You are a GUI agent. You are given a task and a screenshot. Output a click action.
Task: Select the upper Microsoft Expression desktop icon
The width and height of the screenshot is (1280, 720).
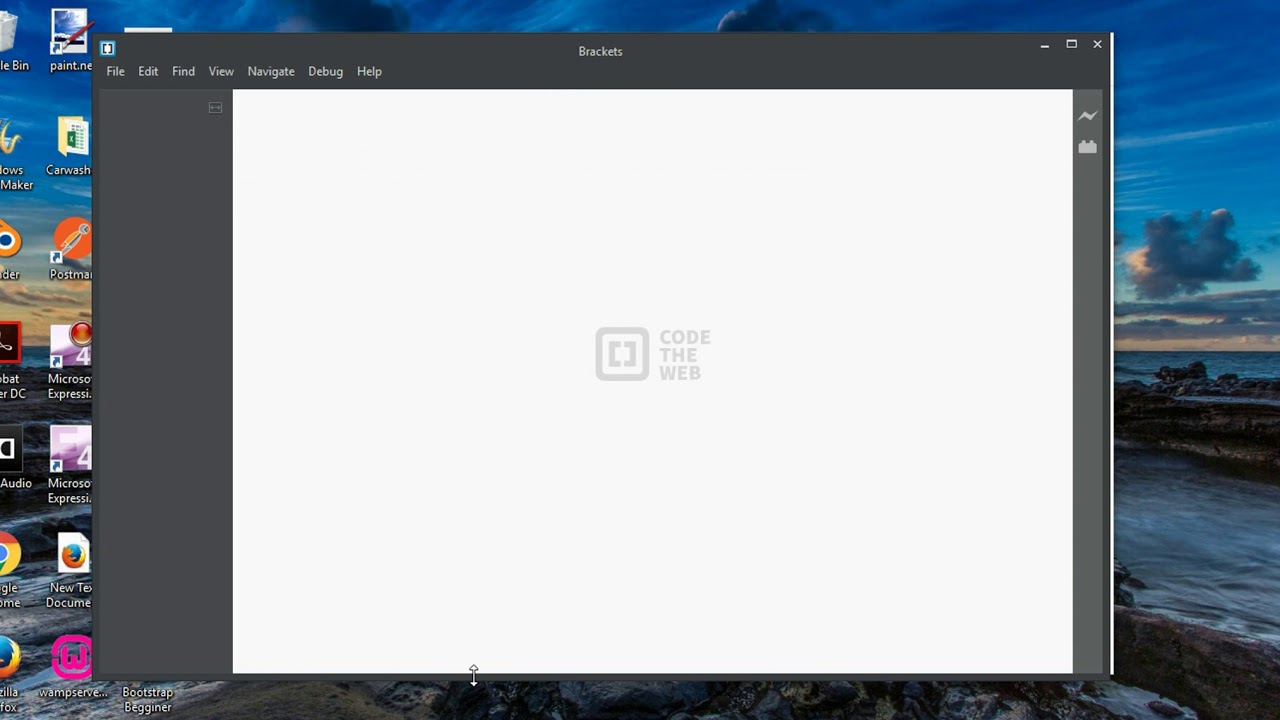70,362
